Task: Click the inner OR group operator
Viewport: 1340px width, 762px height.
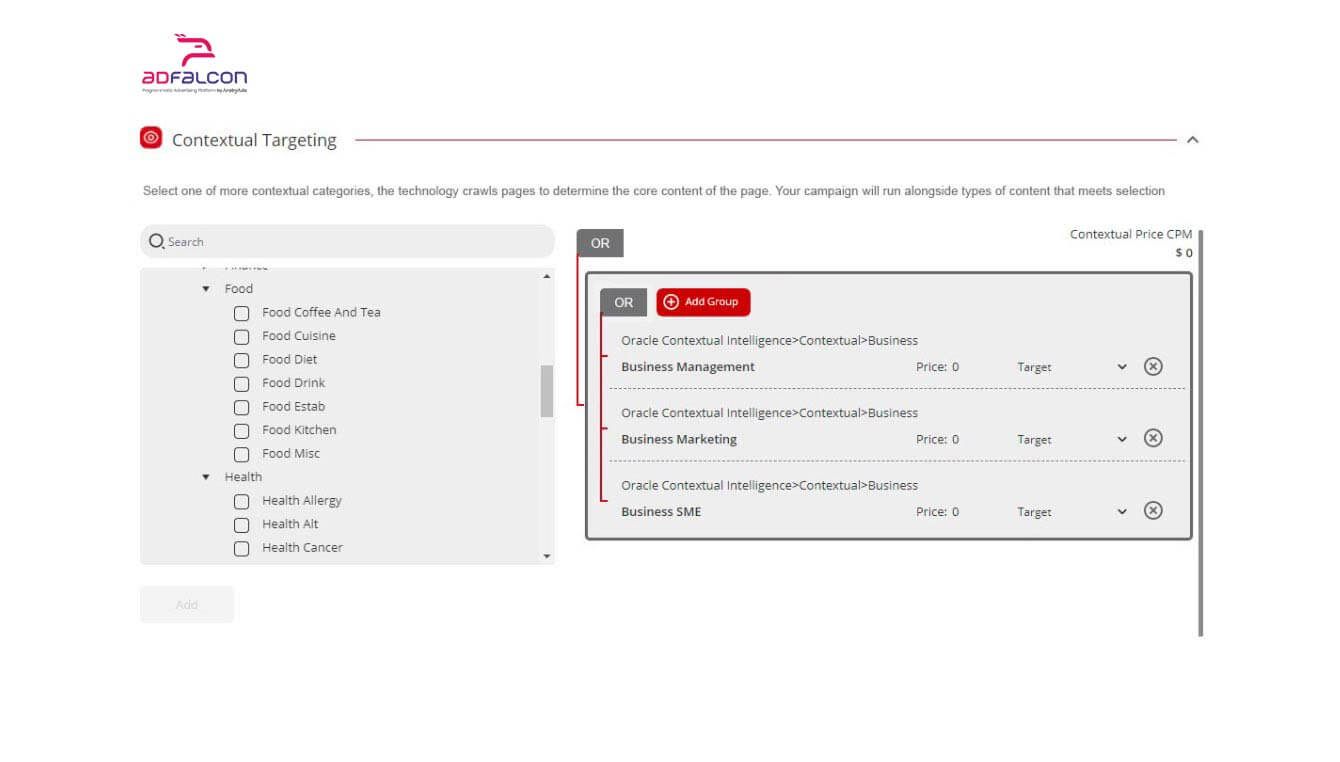Action: [x=623, y=302]
